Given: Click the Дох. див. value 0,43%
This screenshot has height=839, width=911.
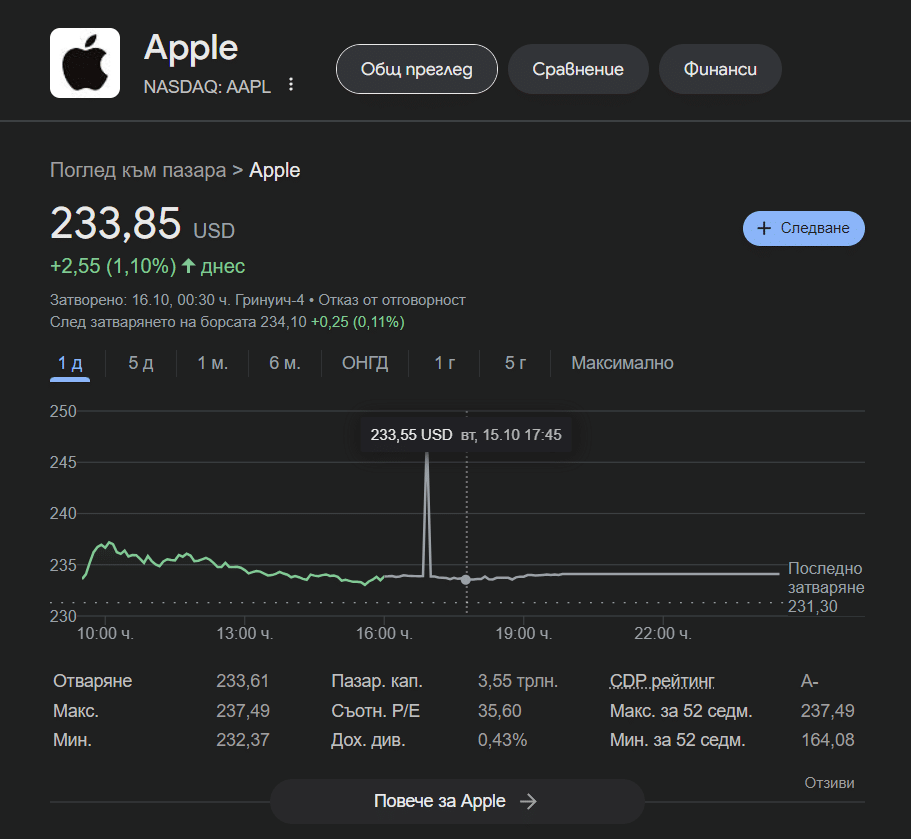Looking at the screenshot, I should (503, 740).
